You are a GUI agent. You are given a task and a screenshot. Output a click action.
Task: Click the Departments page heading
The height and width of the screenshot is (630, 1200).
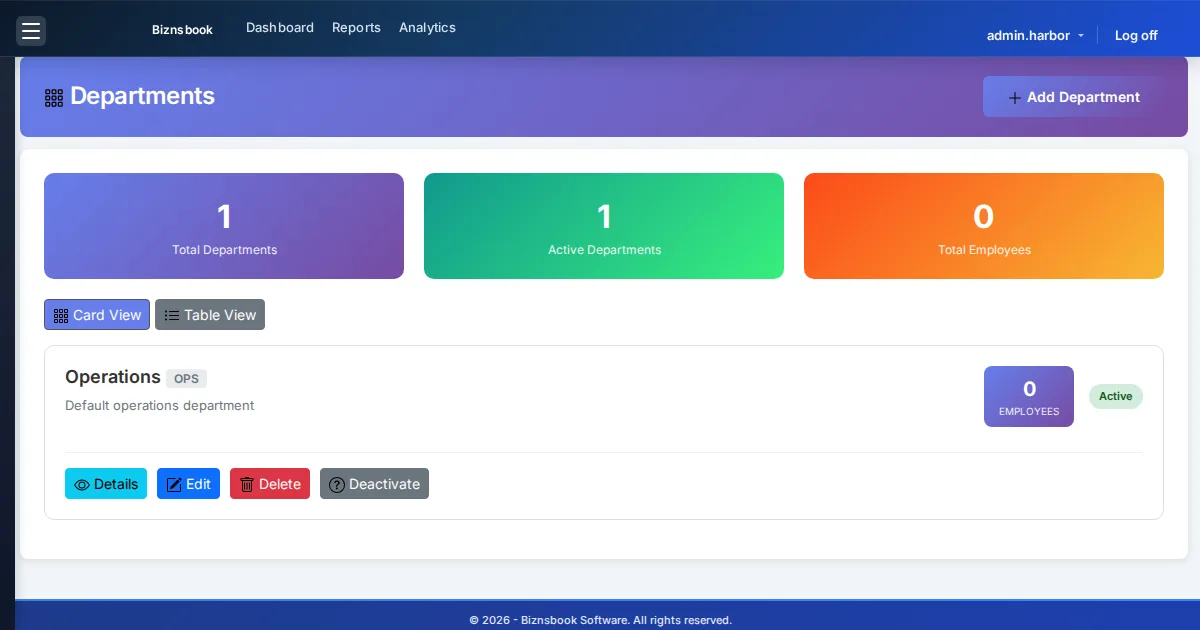pyautogui.click(x=142, y=96)
